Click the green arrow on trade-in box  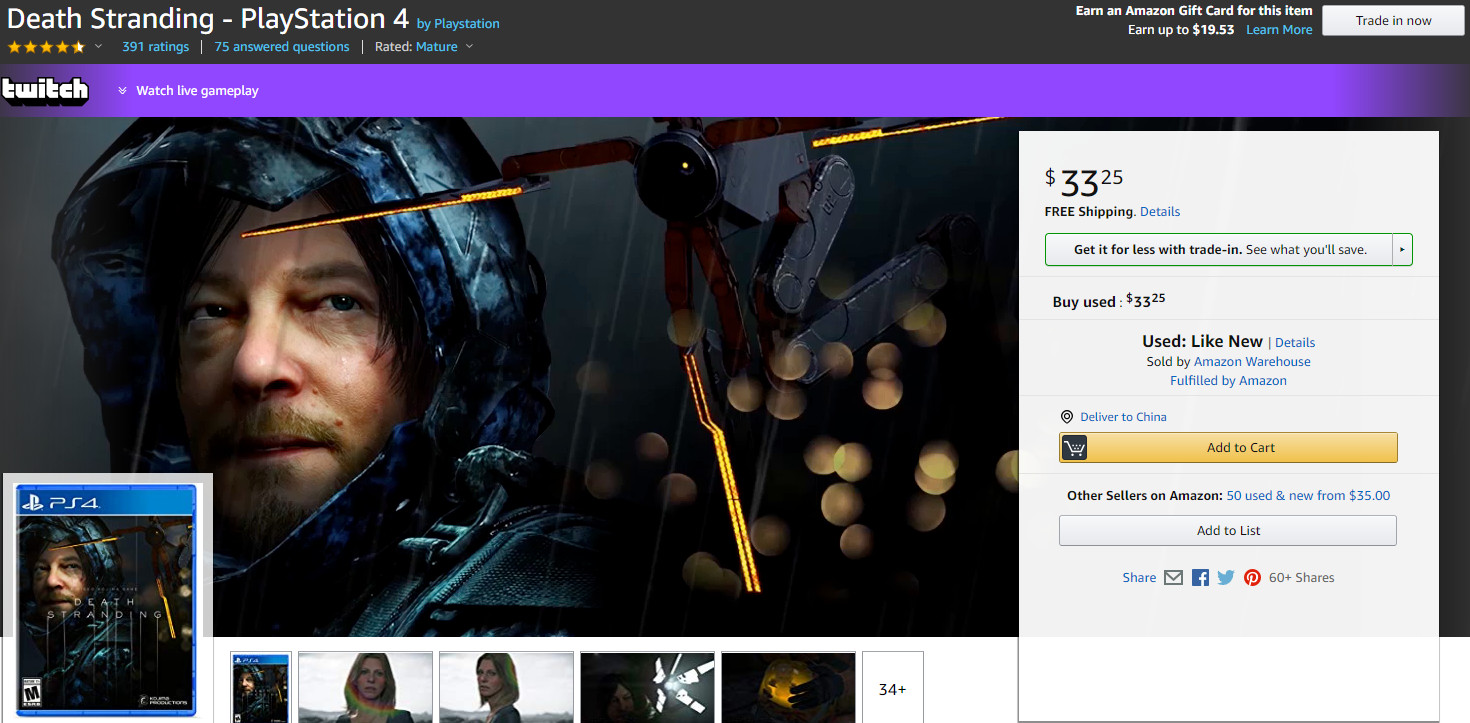coord(1402,250)
